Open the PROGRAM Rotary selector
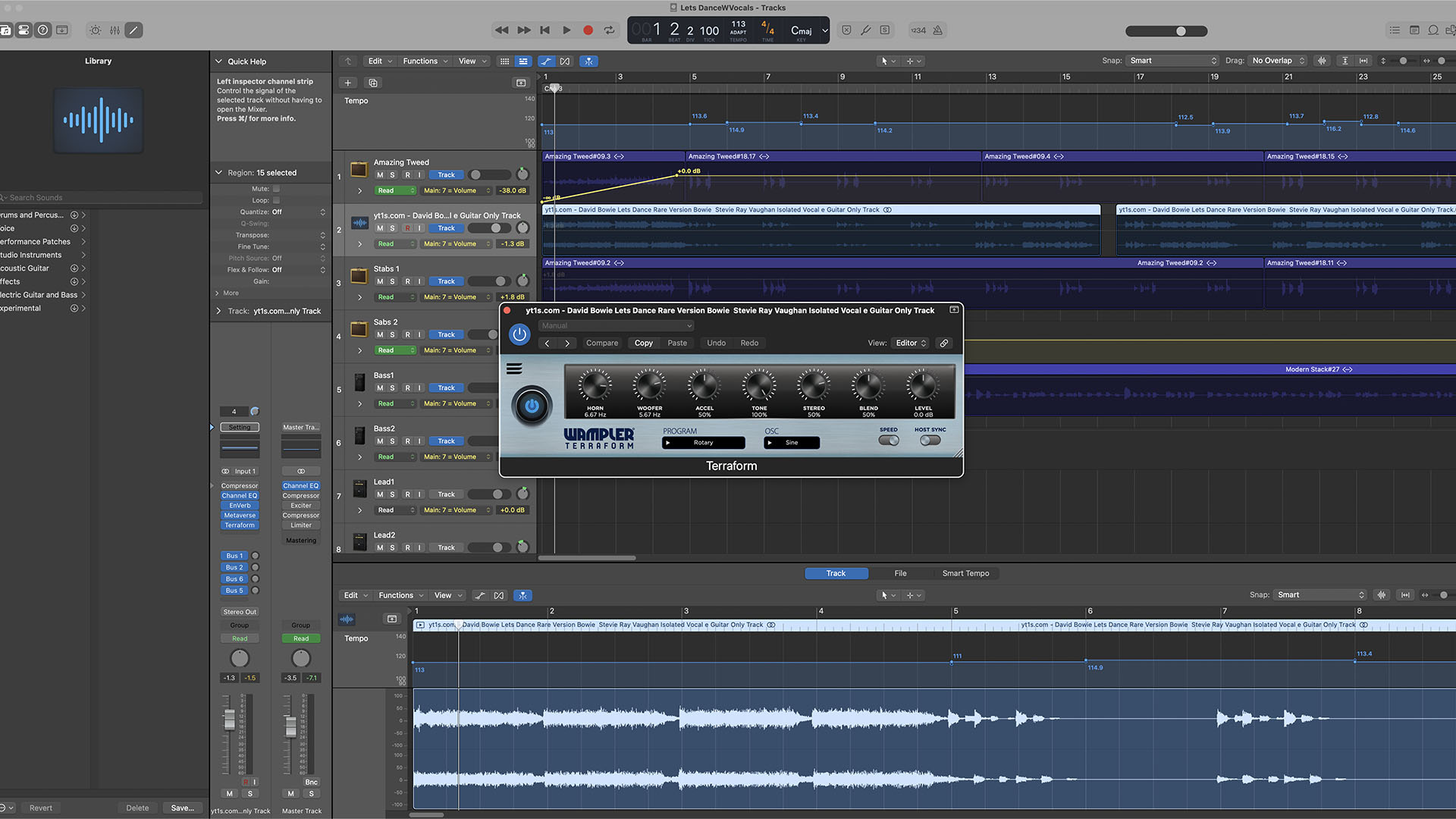Image resolution: width=1456 pixels, height=819 pixels. (703, 443)
